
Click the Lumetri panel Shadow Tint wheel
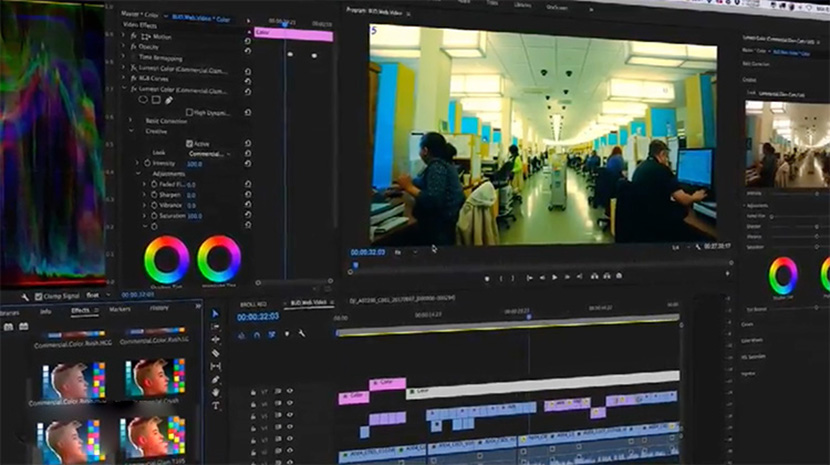pyautogui.click(x=783, y=276)
